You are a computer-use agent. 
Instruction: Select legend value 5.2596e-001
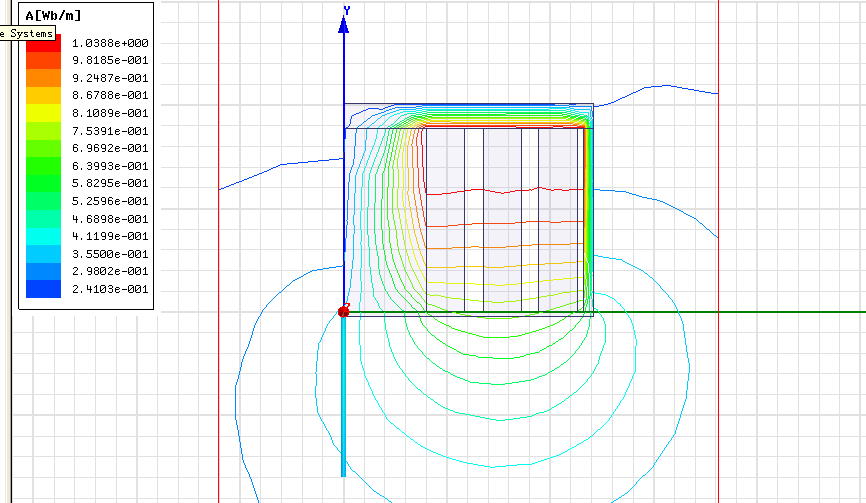pyautogui.click(x=110, y=201)
